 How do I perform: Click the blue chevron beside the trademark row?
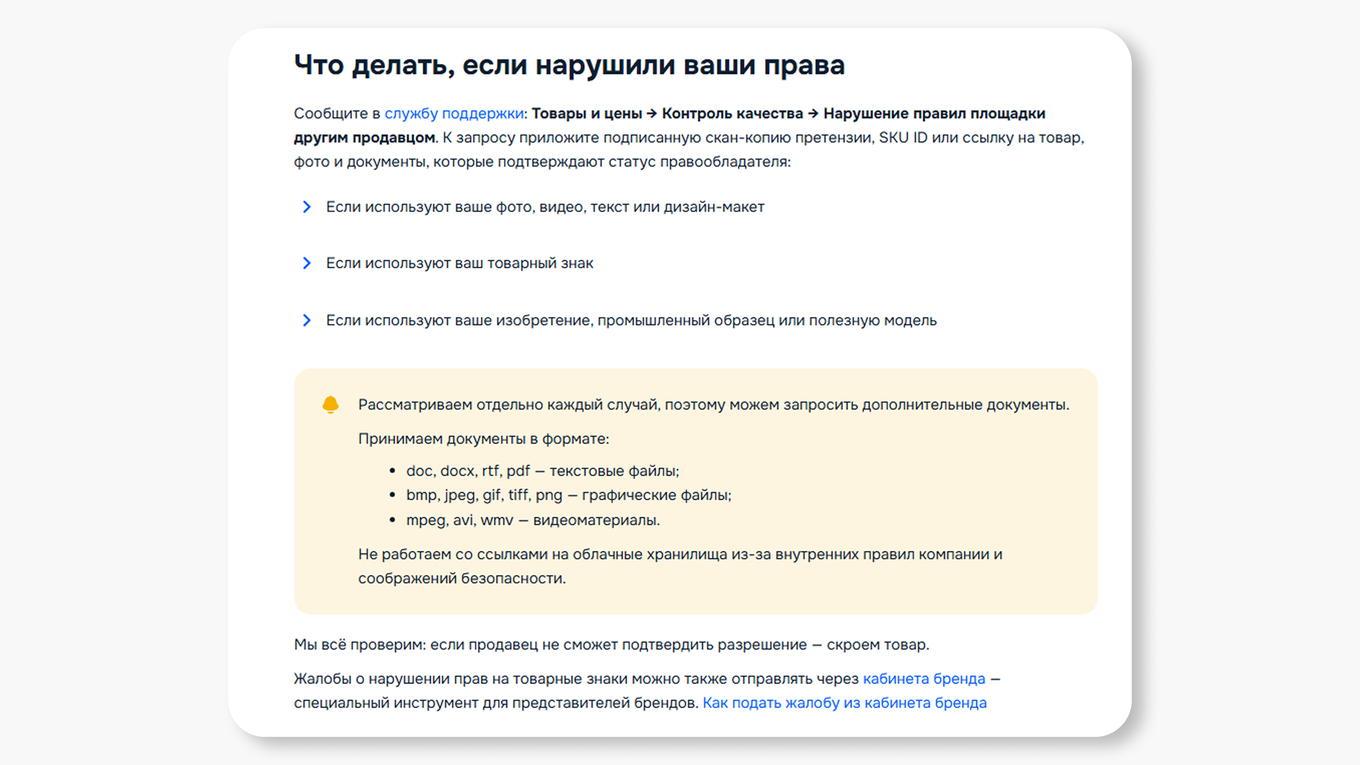[x=306, y=263]
